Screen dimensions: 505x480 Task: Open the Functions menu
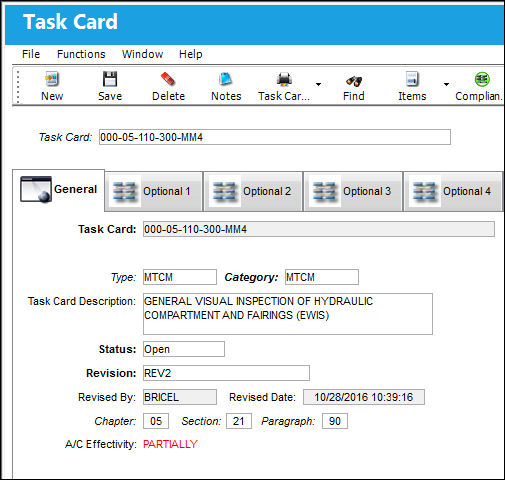tap(81, 54)
